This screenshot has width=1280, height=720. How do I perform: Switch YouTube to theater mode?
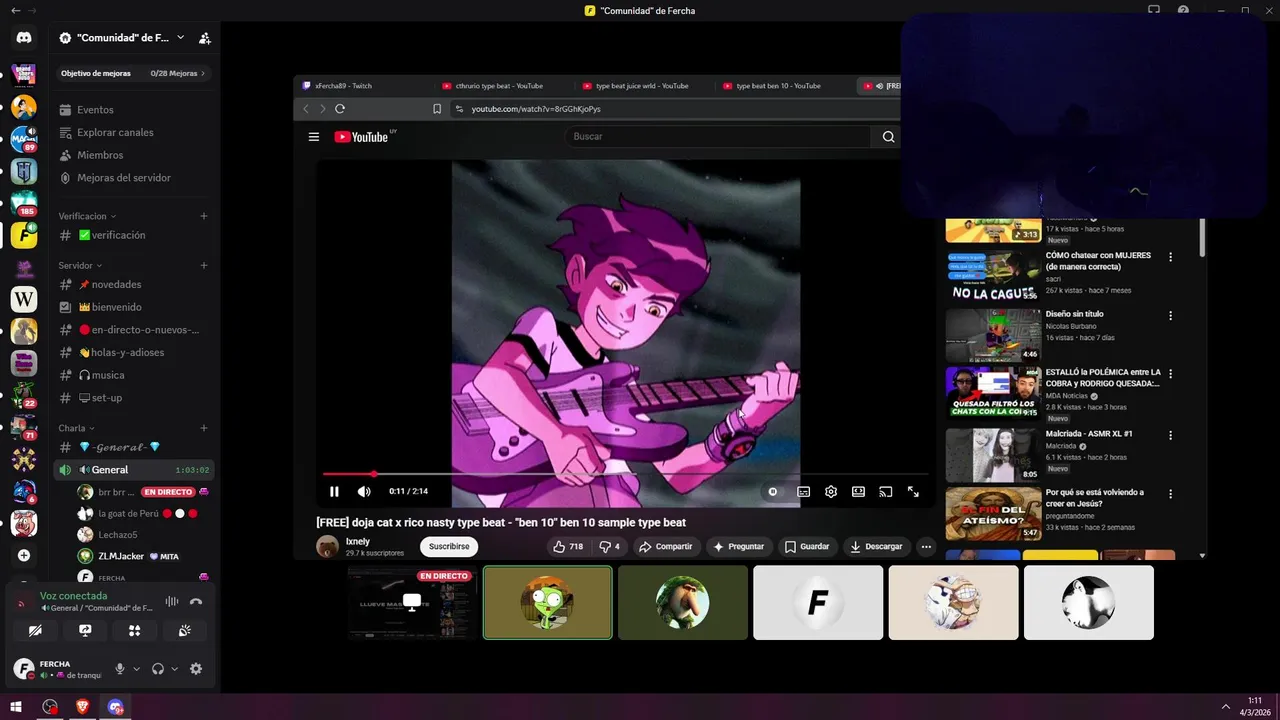point(858,491)
